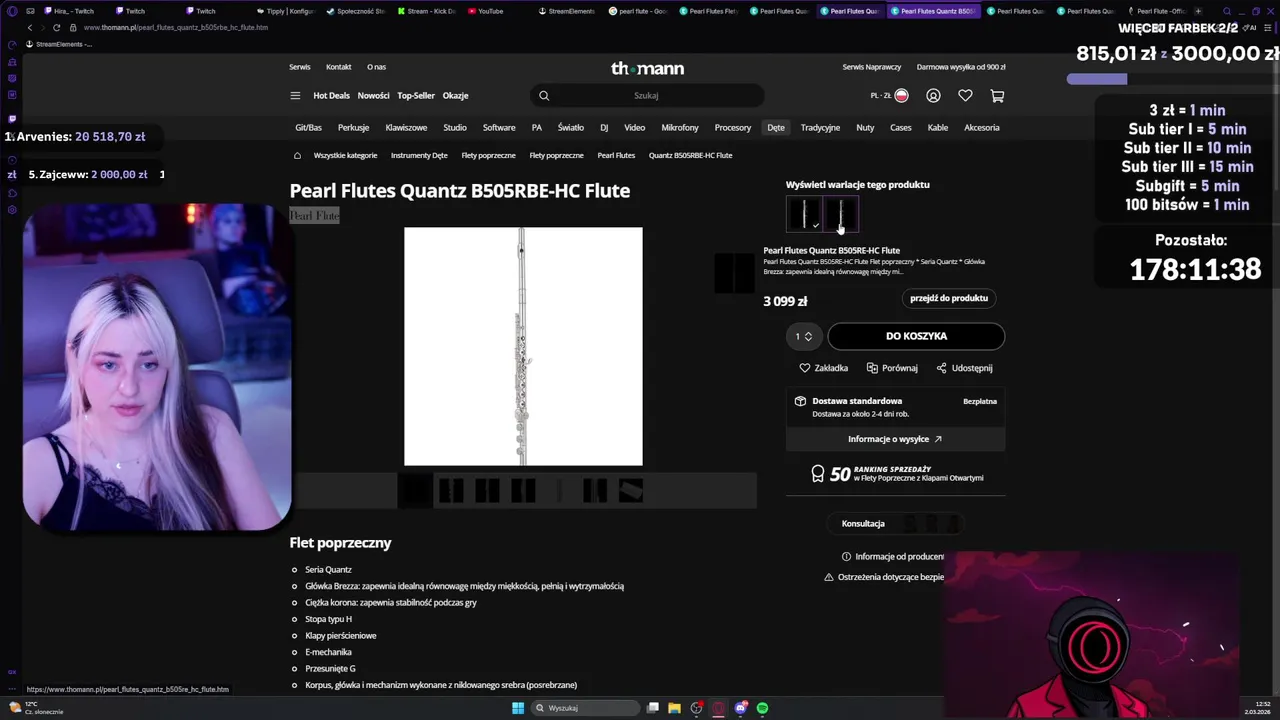
Task: Add the flute with DO KOSZYKA
Action: click(x=916, y=336)
